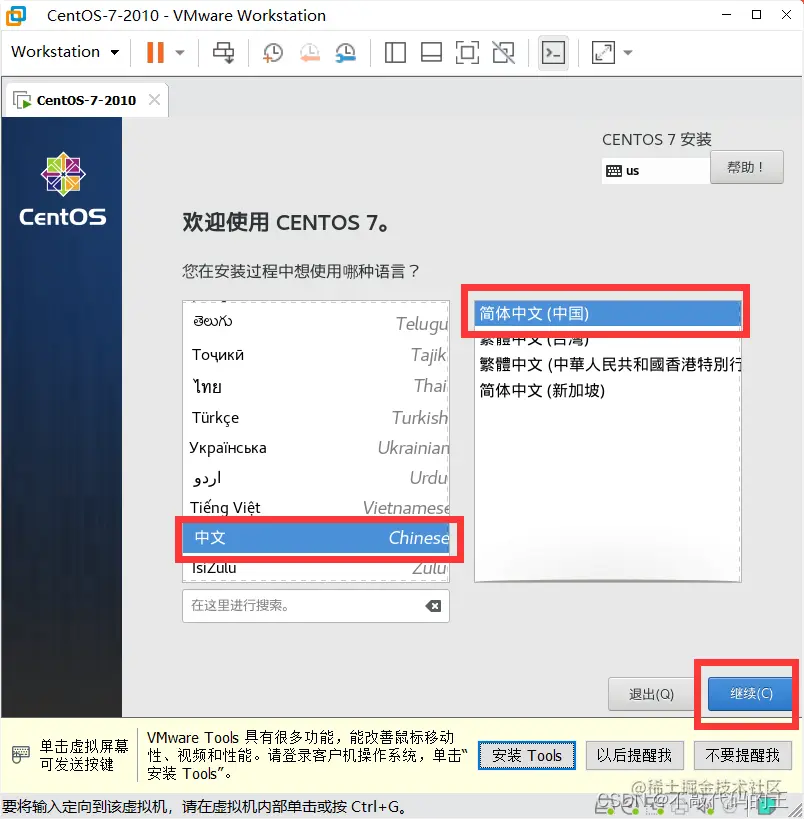804x819 pixels.
Task: Click the 帮助! help button
Action: point(747,167)
